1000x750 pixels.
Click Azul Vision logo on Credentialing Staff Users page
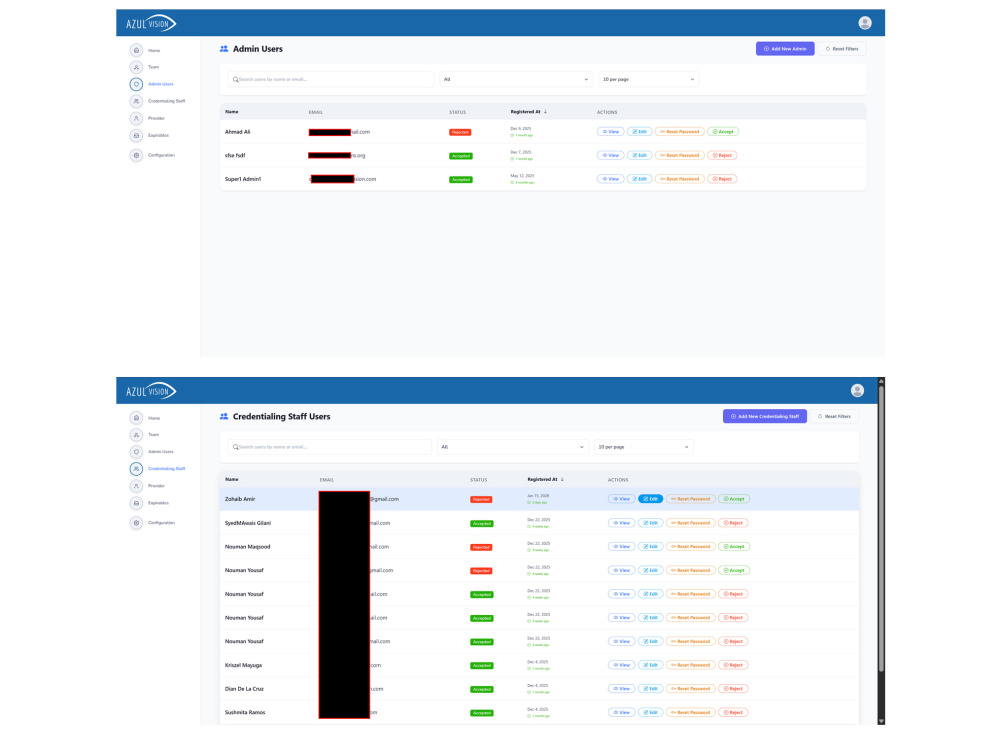(151, 391)
